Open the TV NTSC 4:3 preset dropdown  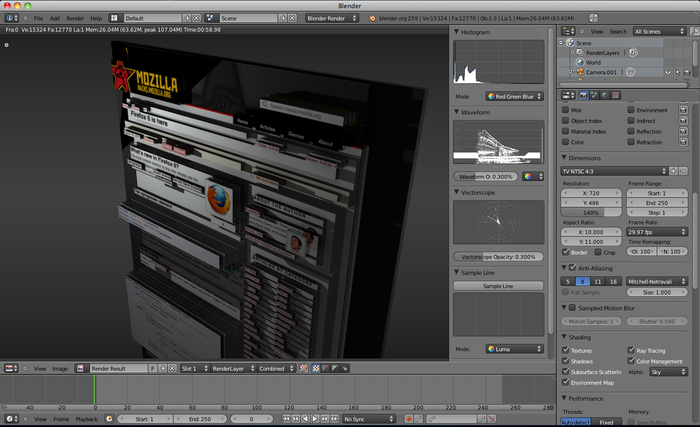tap(614, 171)
